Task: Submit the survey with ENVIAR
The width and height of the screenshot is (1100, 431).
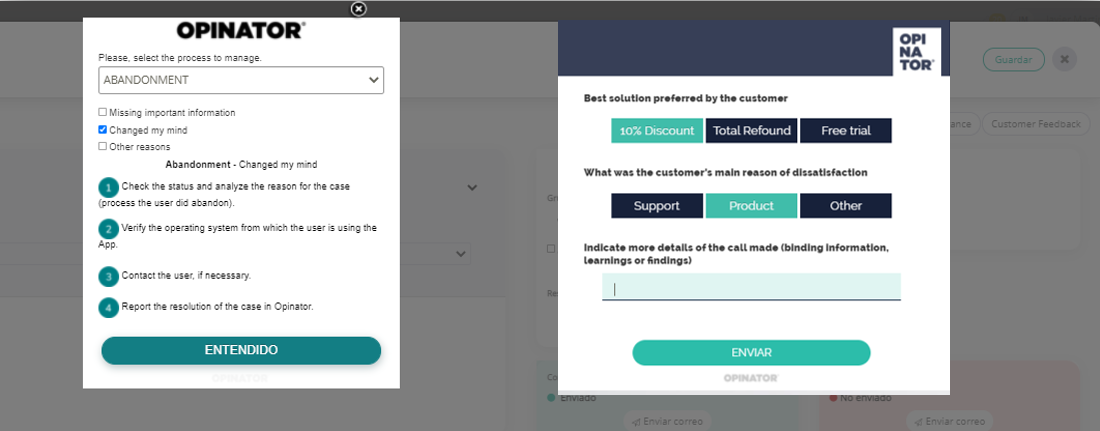Action: [x=751, y=352]
